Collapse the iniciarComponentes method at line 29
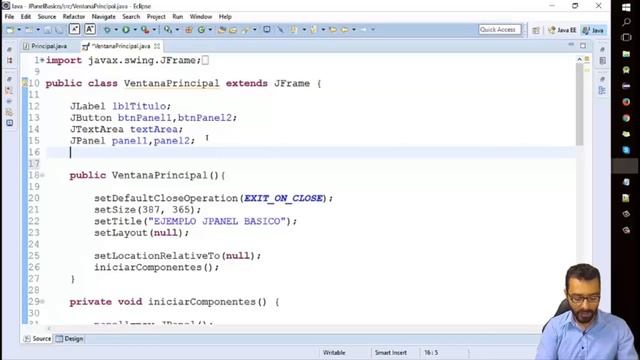The height and width of the screenshot is (360, 640). pyautogui.click(x=42, y=302)
